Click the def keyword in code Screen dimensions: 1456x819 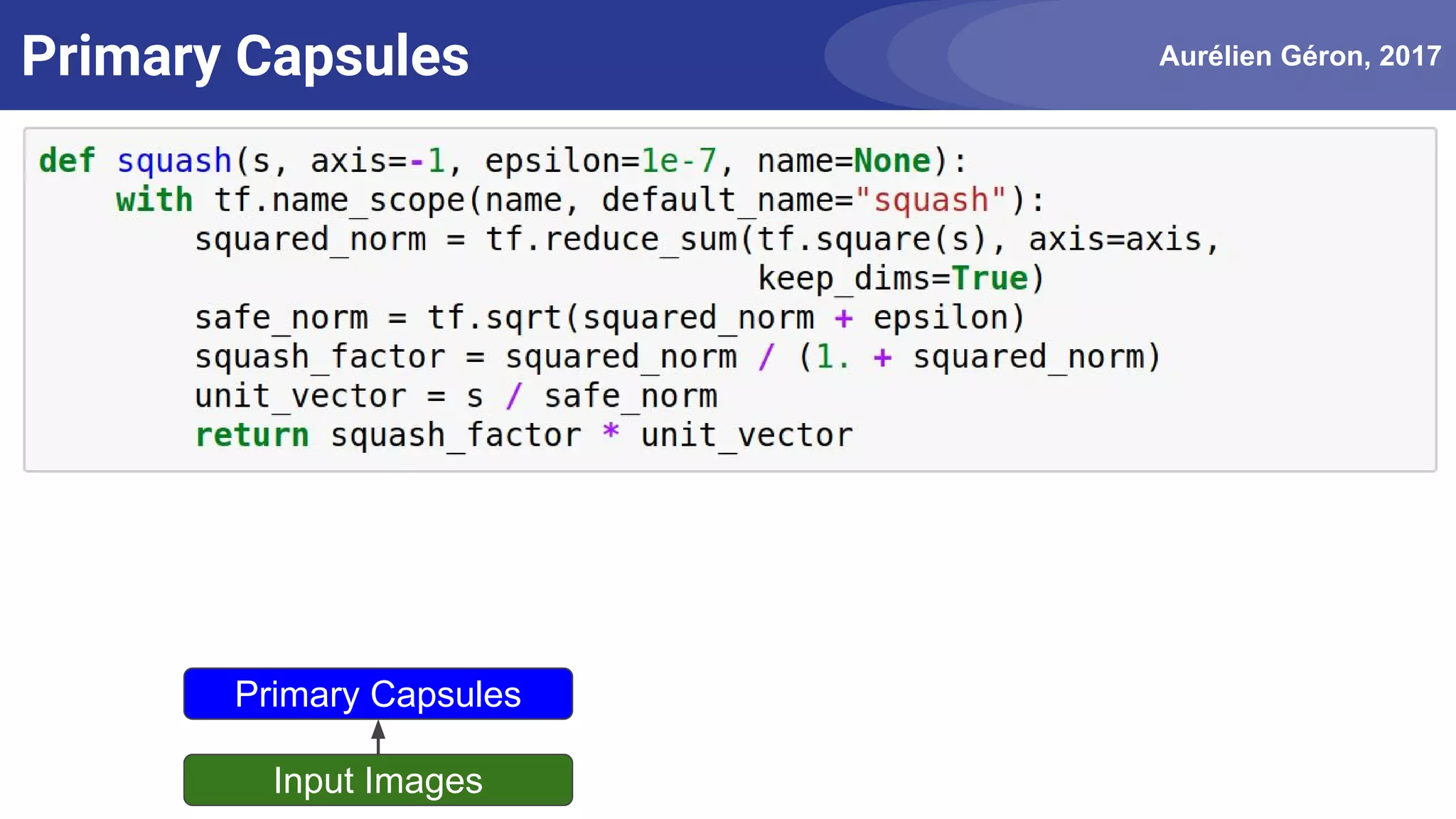pyautogui.click(x=67, y=161)
